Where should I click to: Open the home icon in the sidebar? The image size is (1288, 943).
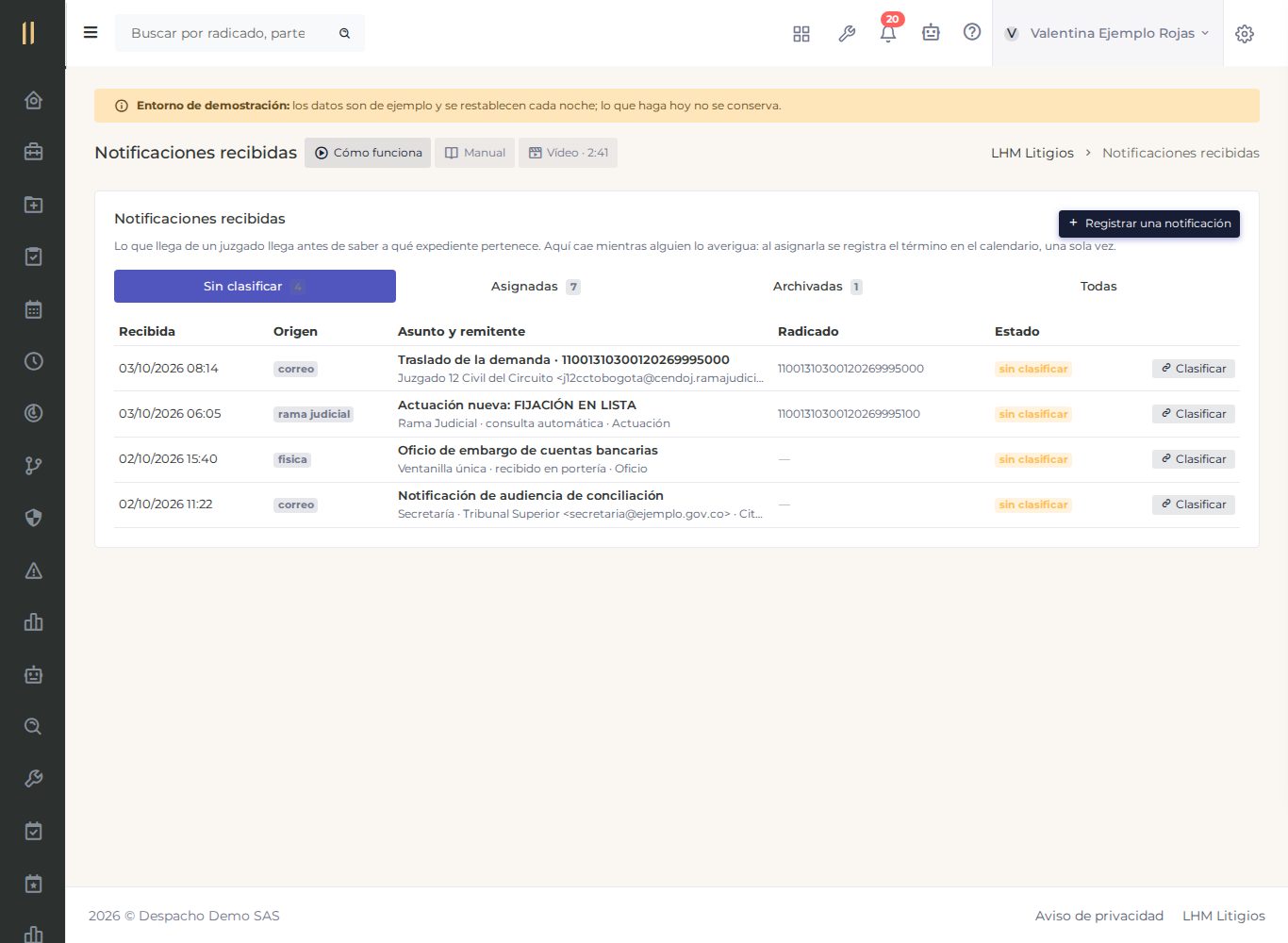(33, 100)
